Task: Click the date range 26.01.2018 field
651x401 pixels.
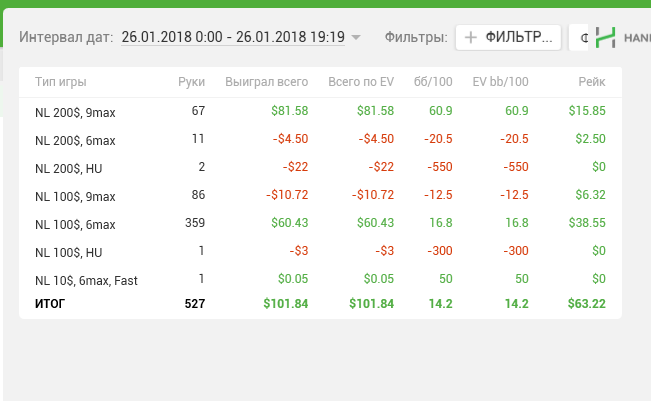Action: tap(232, 38)
